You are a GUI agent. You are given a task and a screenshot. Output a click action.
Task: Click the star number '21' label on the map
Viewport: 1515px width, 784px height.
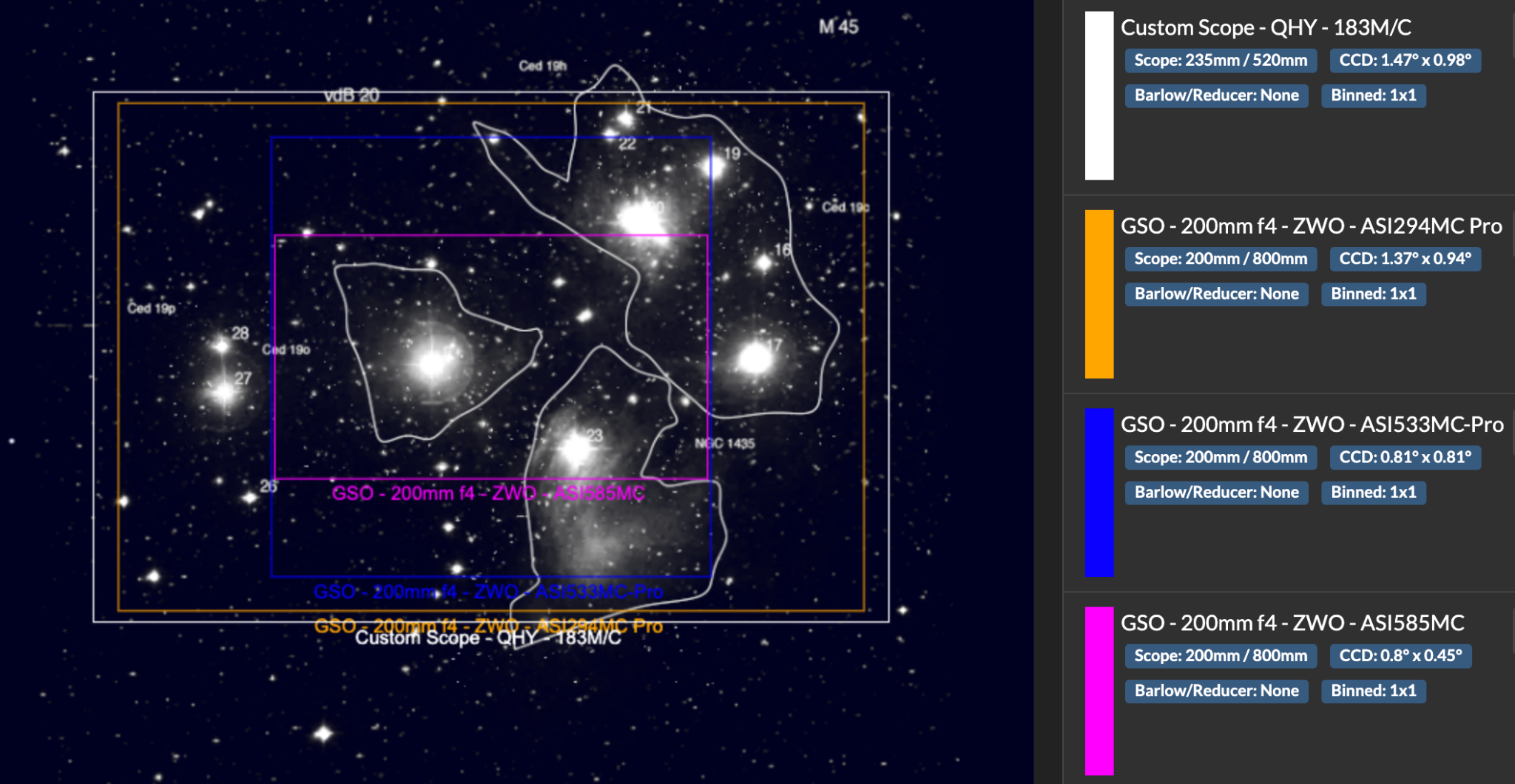click(x=644, y=107)
